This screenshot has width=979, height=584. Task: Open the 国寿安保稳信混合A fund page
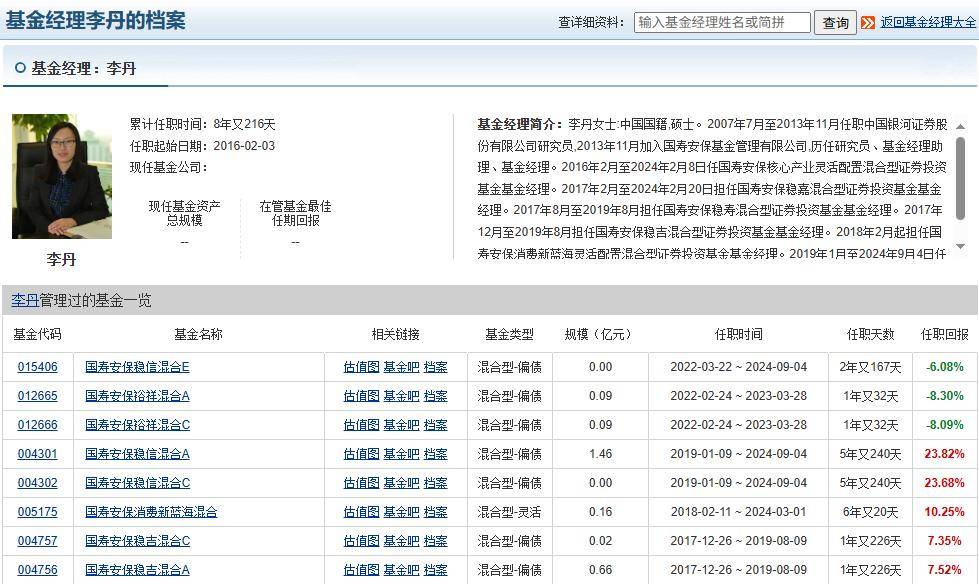(x=138, y=454)
